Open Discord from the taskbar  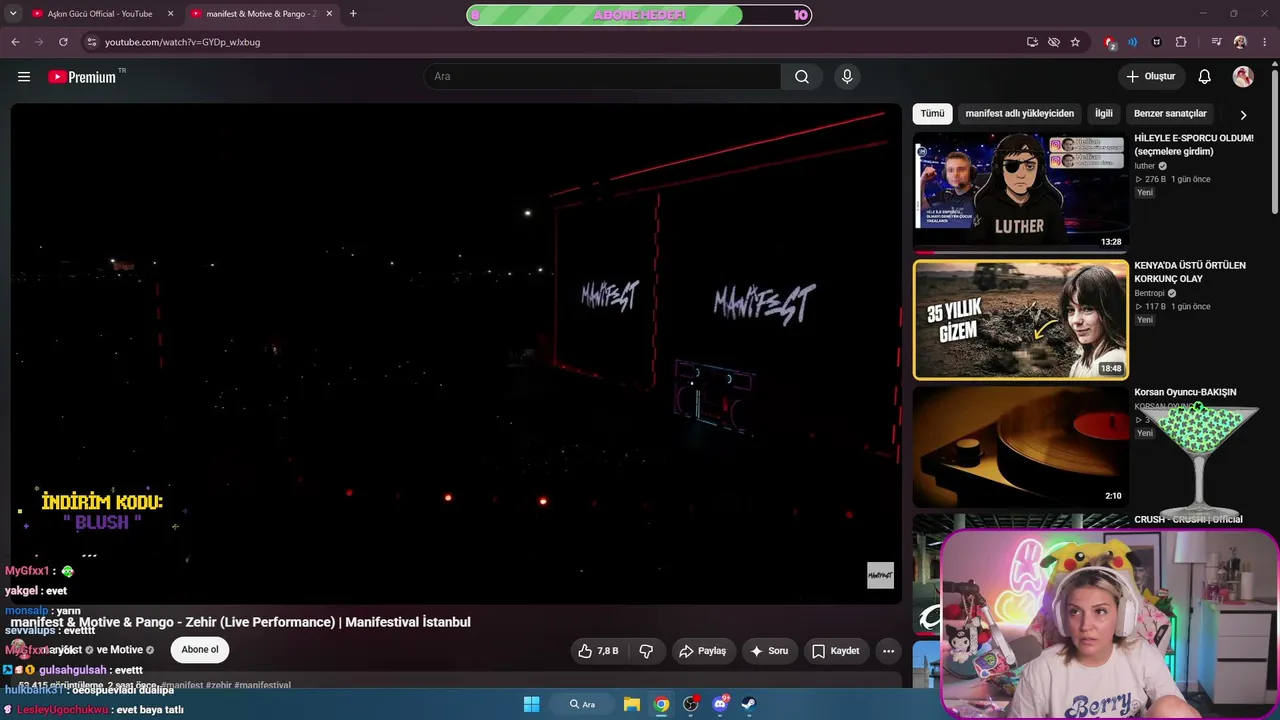point(720,704)
